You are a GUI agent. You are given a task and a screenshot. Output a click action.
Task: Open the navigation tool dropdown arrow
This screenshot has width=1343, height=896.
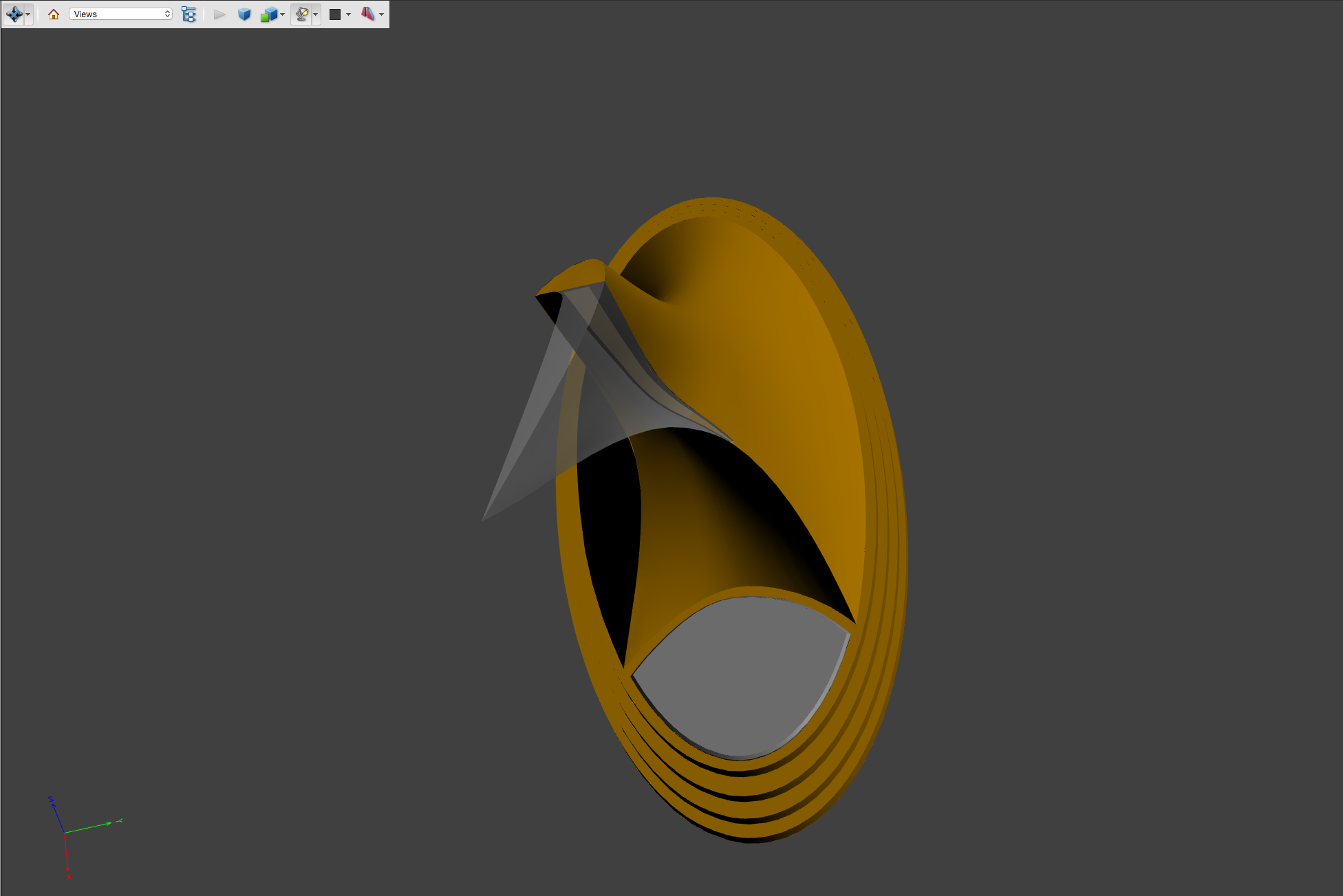(x=28, y=14)
